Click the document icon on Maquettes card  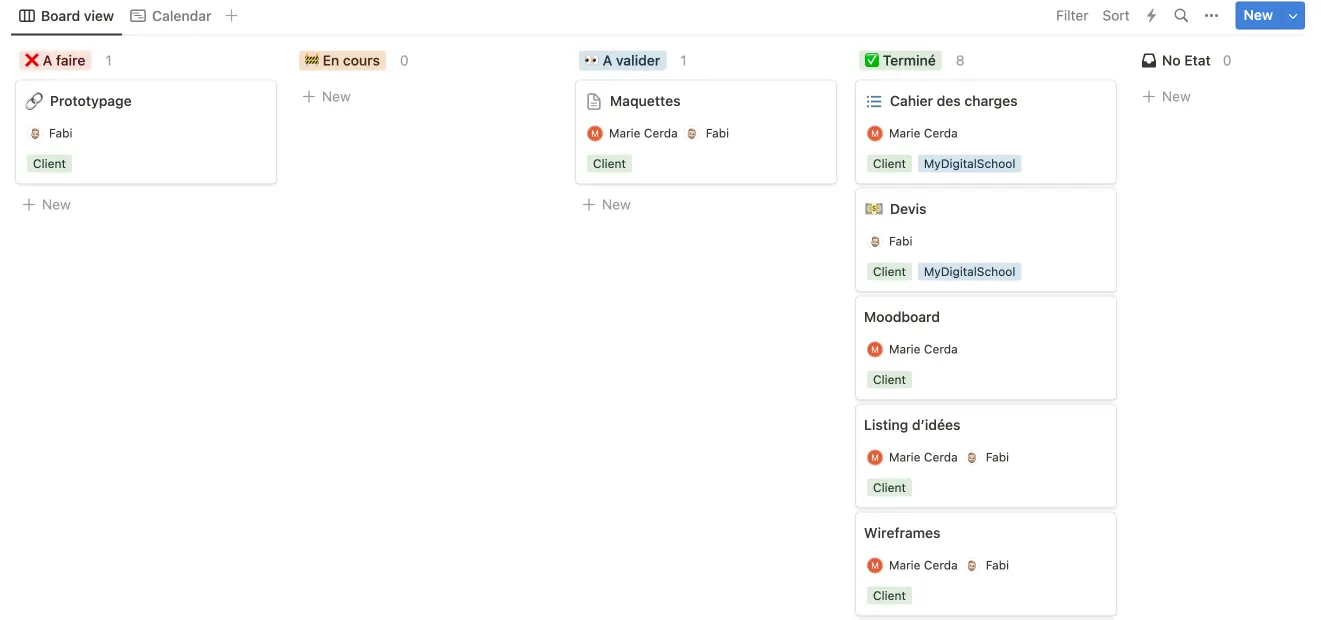click(594, 101)
